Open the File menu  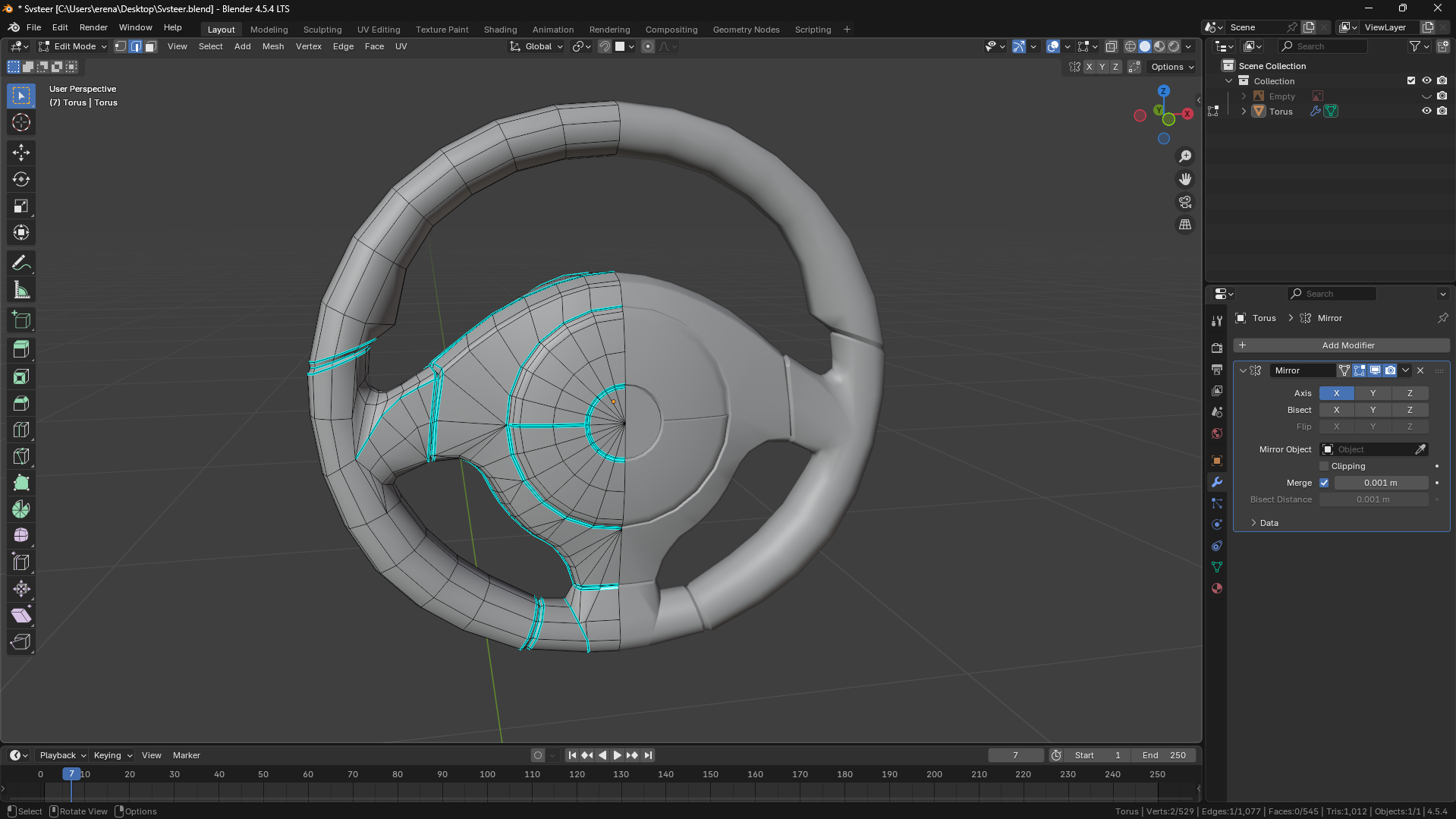[33, 27]
